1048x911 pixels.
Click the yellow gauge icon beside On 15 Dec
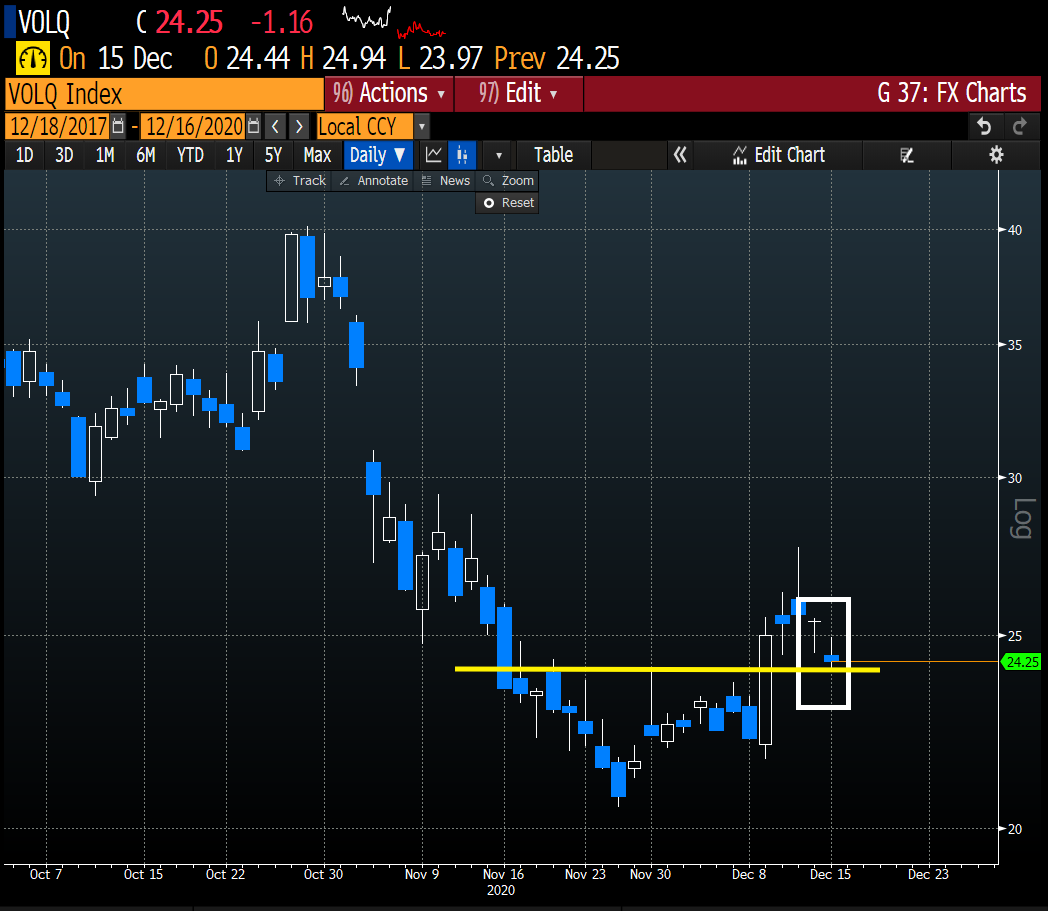coord(32,59)
